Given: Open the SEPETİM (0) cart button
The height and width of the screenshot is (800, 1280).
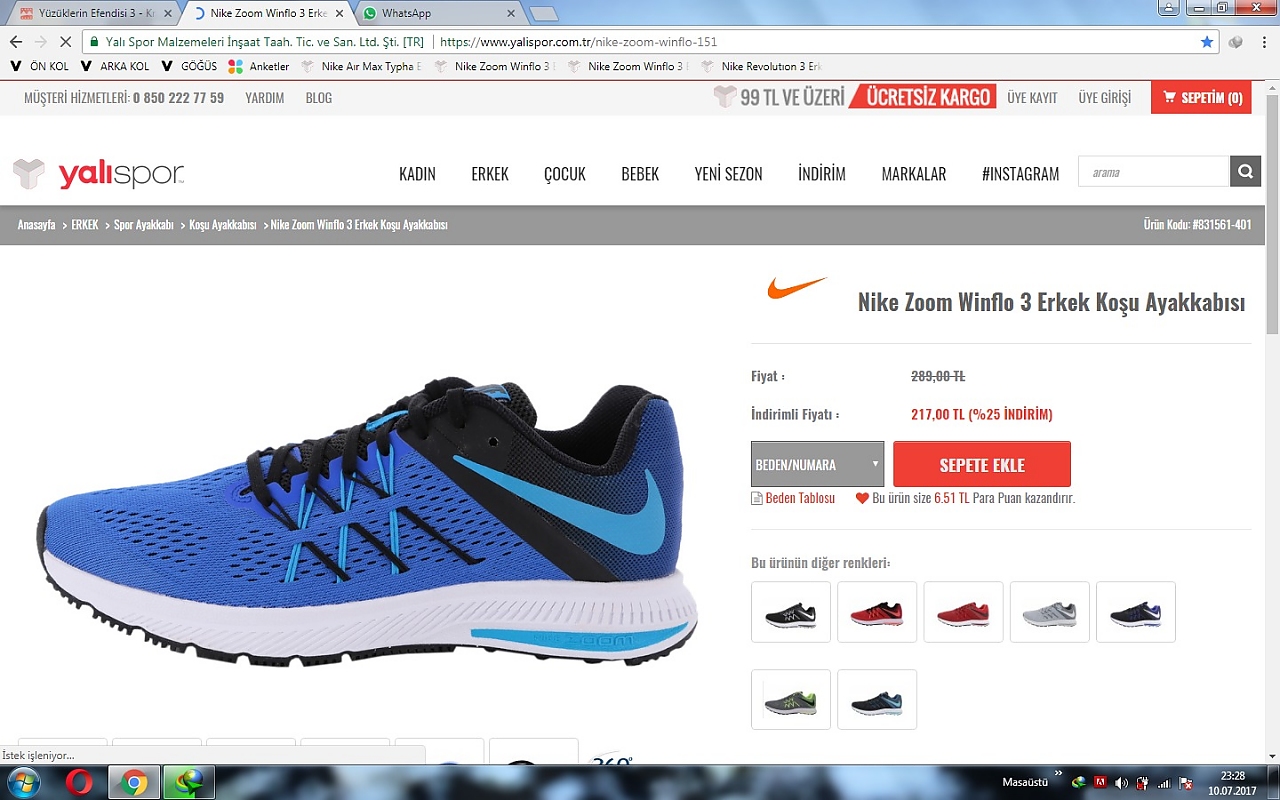Looking at the screenshot, I should (x=1201, y=97).
